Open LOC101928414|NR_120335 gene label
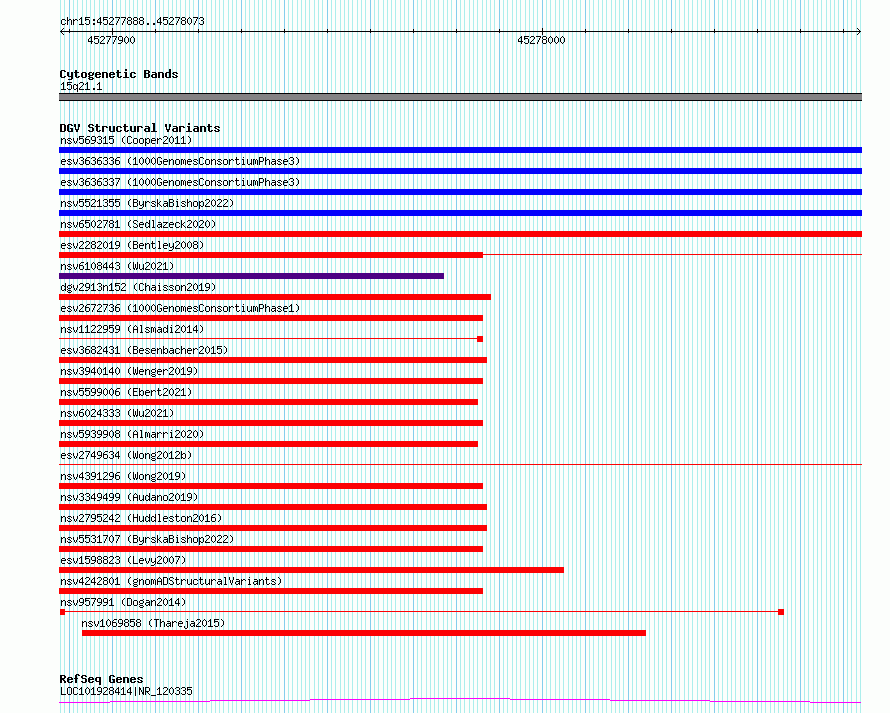890x713 pixels. coord(126,691)
